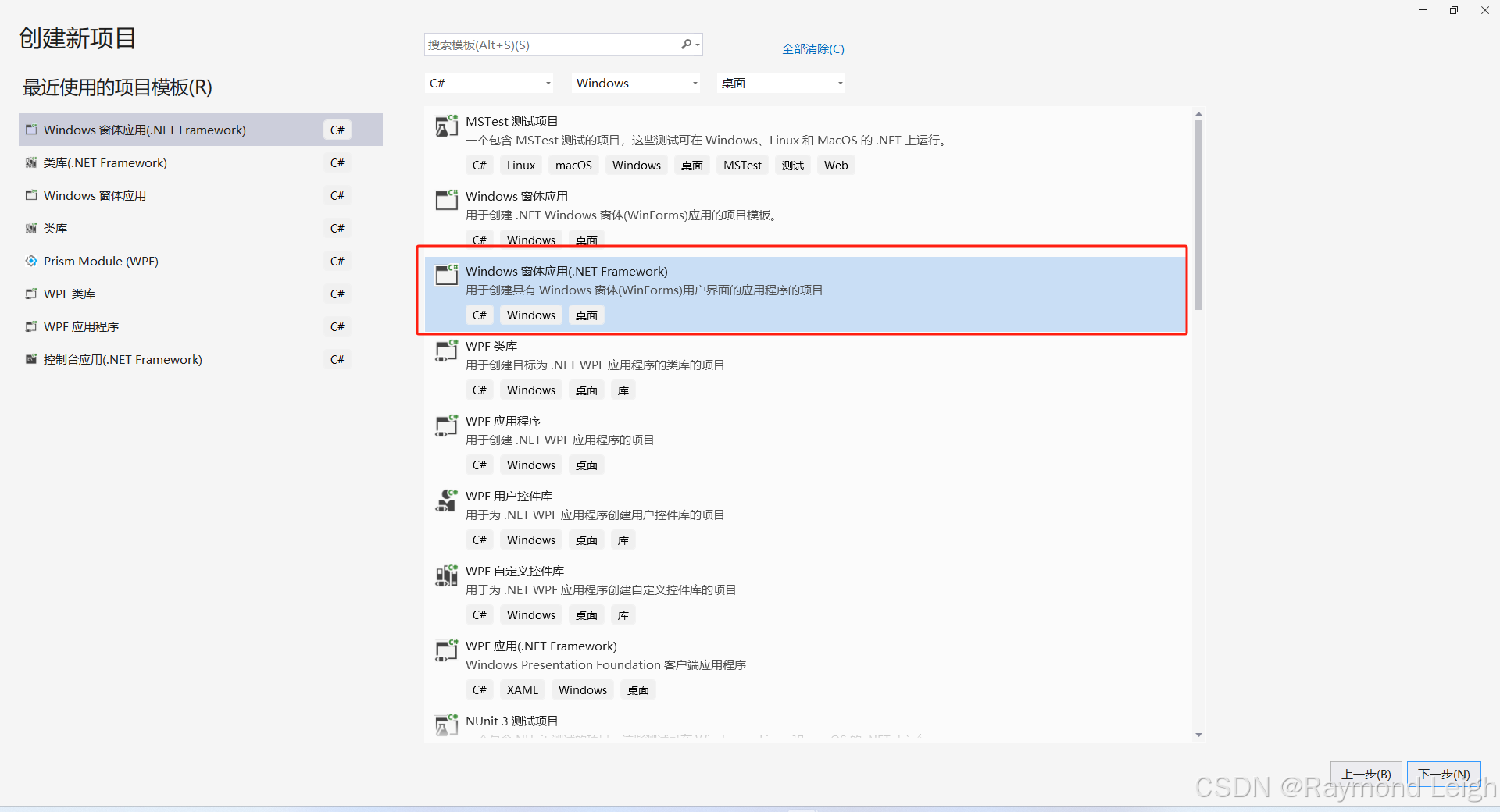Click 用于创建 .NET WPF 应用程序的项目 description
This screenshot has width=1500, height=812.
coord(560,440)
